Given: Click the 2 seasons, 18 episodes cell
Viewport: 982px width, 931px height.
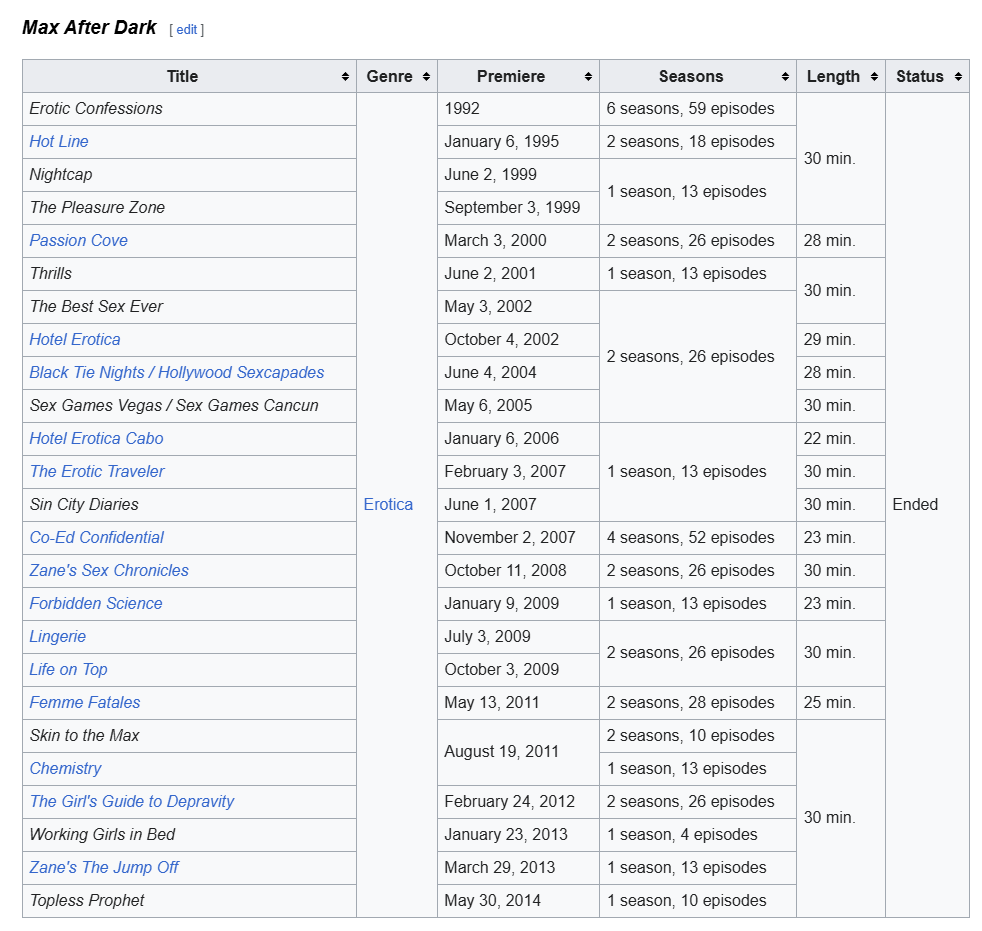Looking at the screenshot, I should pos(698,141).
